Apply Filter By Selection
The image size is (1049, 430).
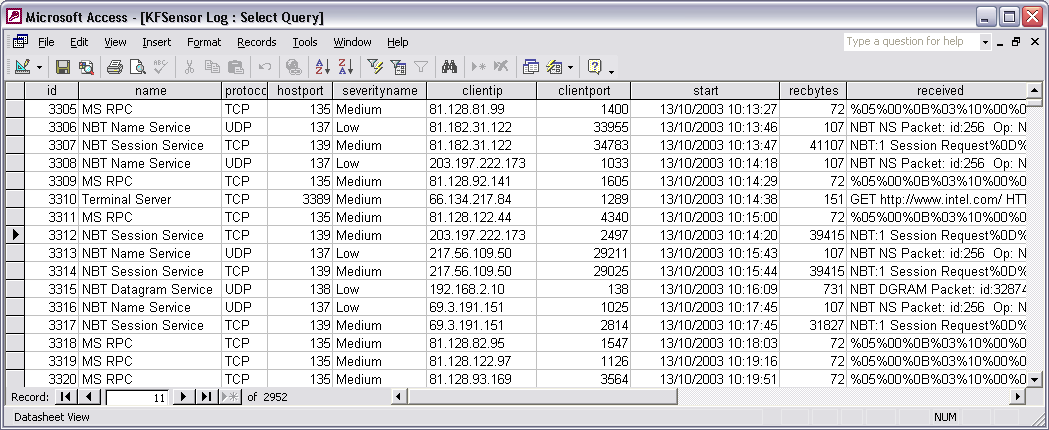375,67
